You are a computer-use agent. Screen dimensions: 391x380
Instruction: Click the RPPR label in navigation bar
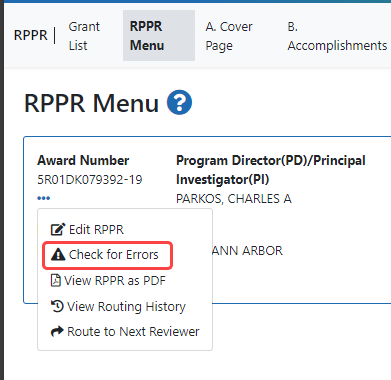pyautogui.click(x=31, y=35)
